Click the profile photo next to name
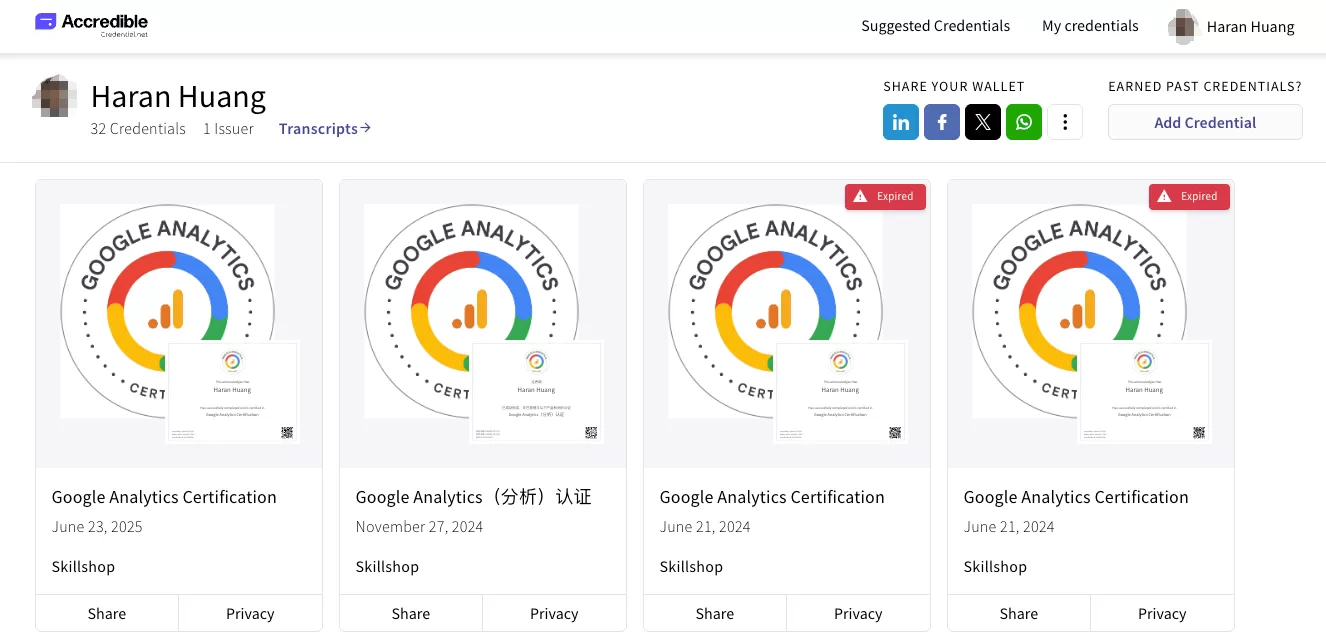The height and width of the screenshot is (640, 1326). pyautogui.click(x=55, y=97)
